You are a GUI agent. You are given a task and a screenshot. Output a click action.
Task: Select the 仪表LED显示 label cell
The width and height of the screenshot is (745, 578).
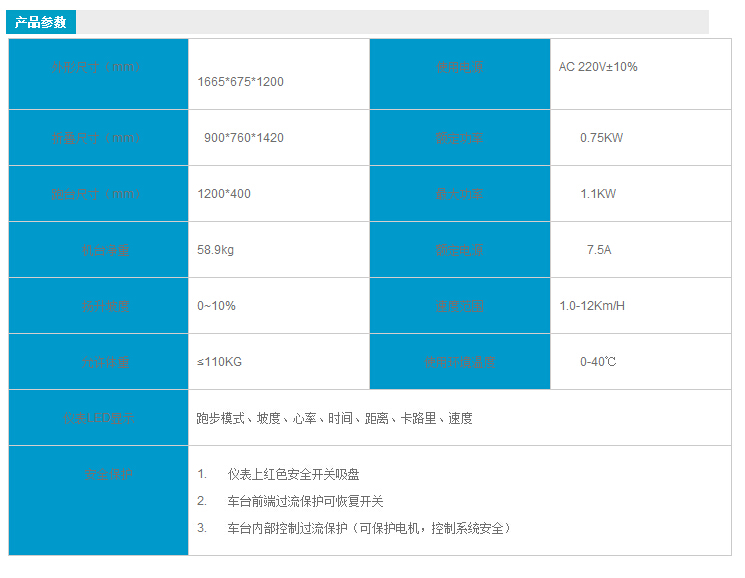pos(98,418)
